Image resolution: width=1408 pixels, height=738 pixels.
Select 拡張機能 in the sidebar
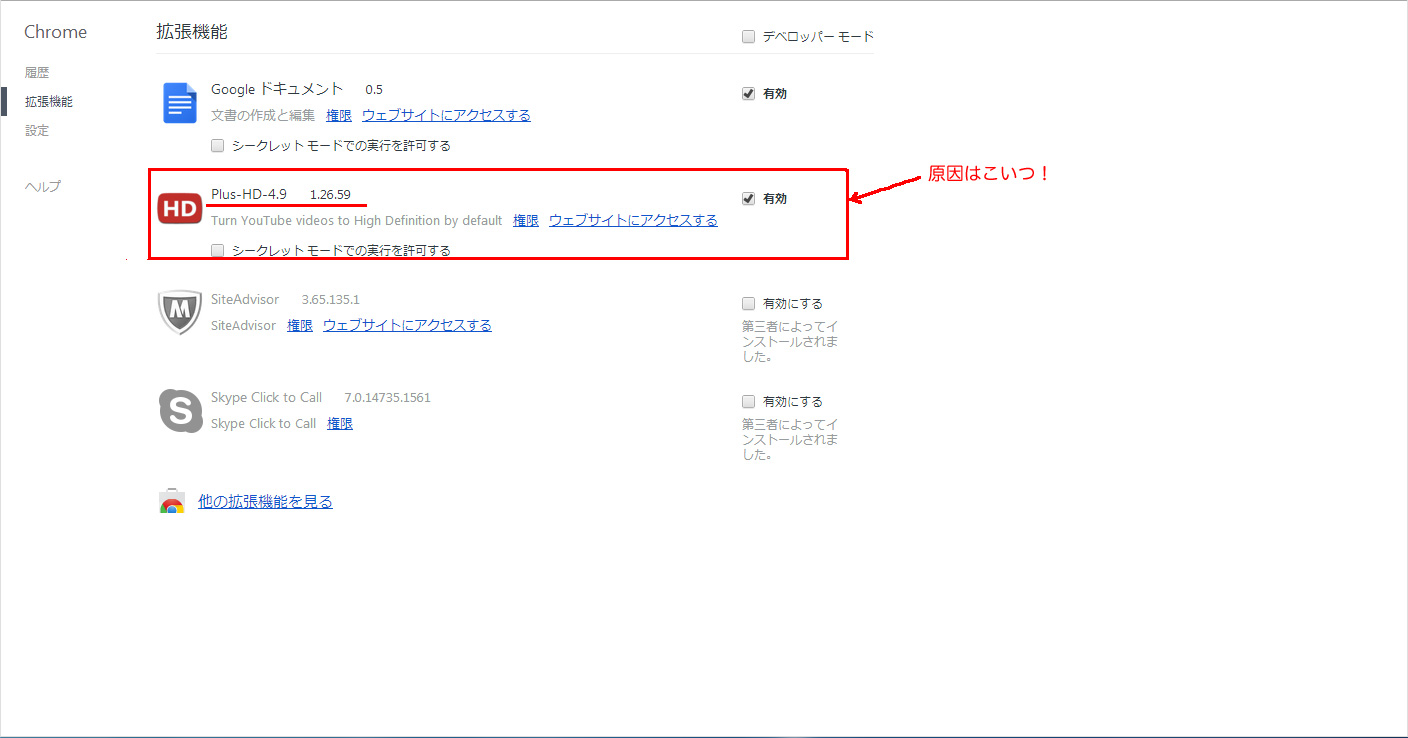[49, 102]
